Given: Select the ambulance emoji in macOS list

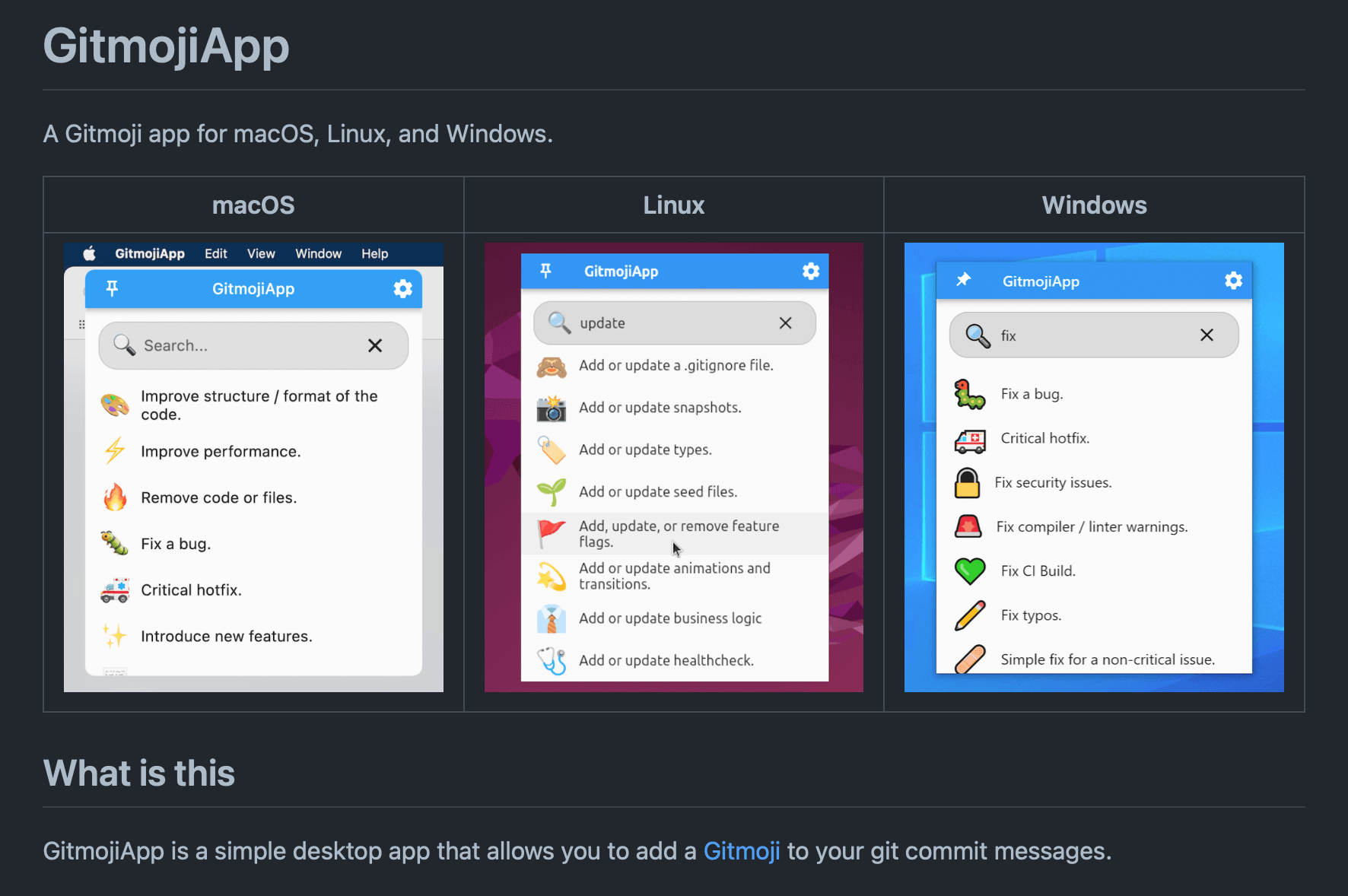Looking at the screenshot, I should (115, 589).
